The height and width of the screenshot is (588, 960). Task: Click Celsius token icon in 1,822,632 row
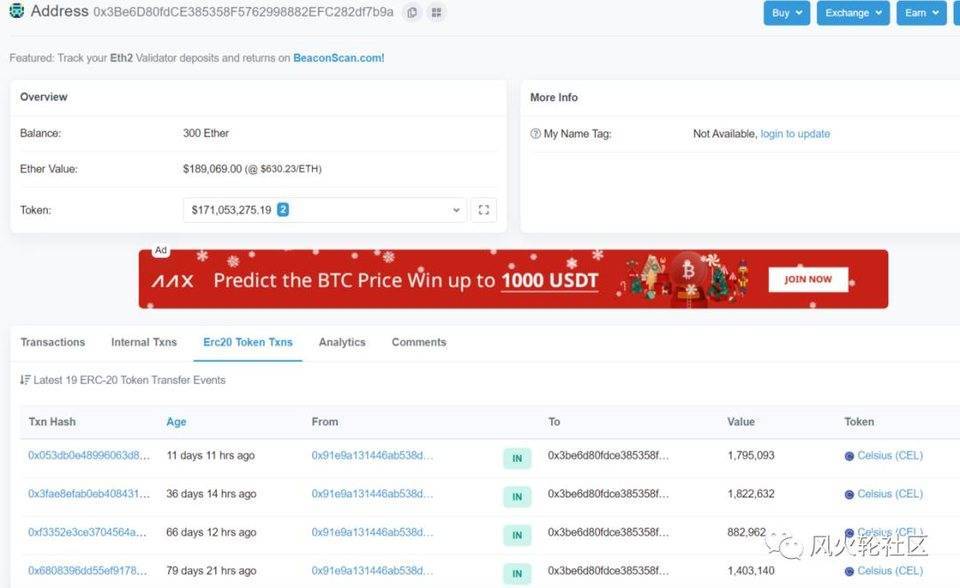pyautogui.click(x=849, y=494)
